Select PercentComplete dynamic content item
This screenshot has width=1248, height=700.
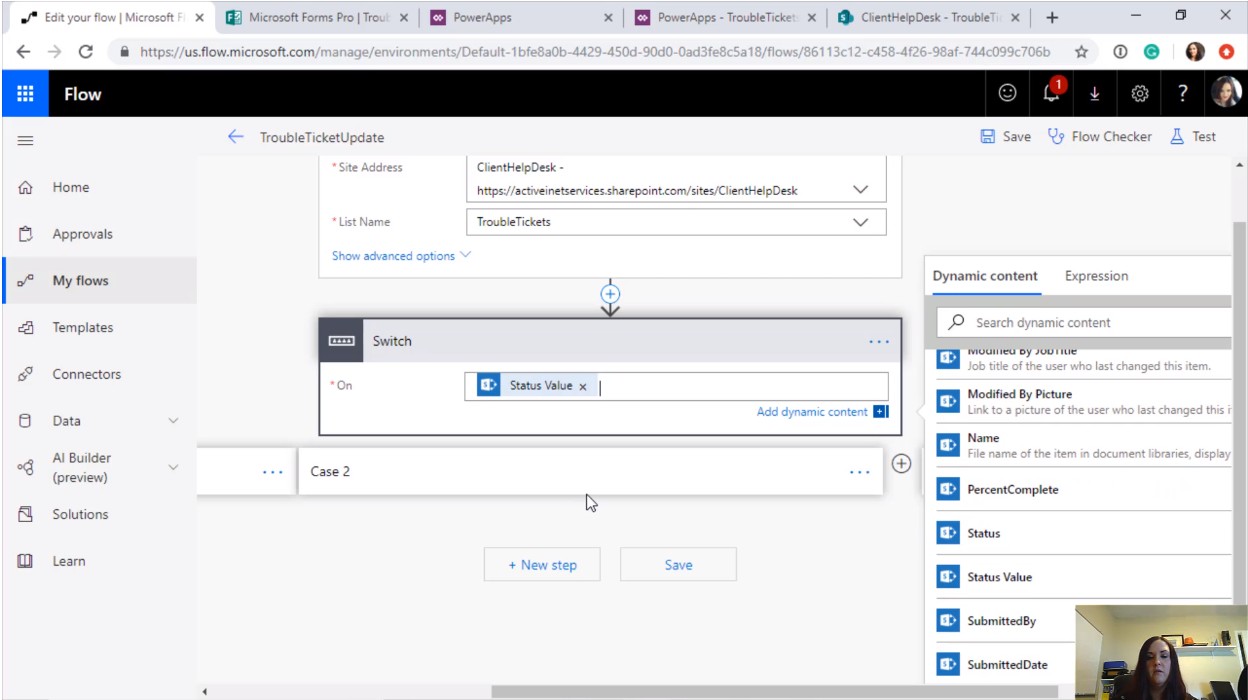tap(1084, 489)
